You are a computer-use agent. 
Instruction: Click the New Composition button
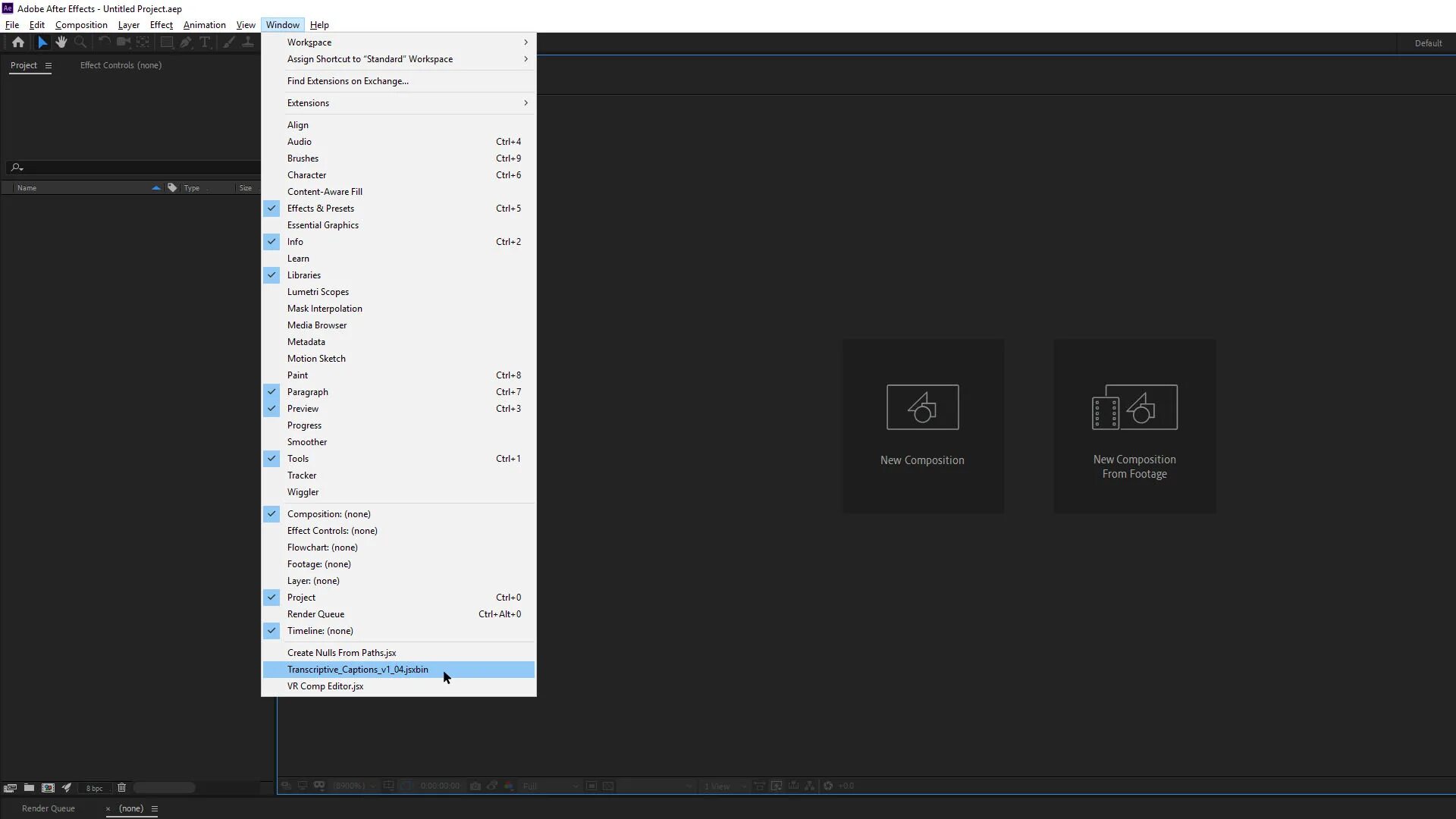tap(923, 425)
